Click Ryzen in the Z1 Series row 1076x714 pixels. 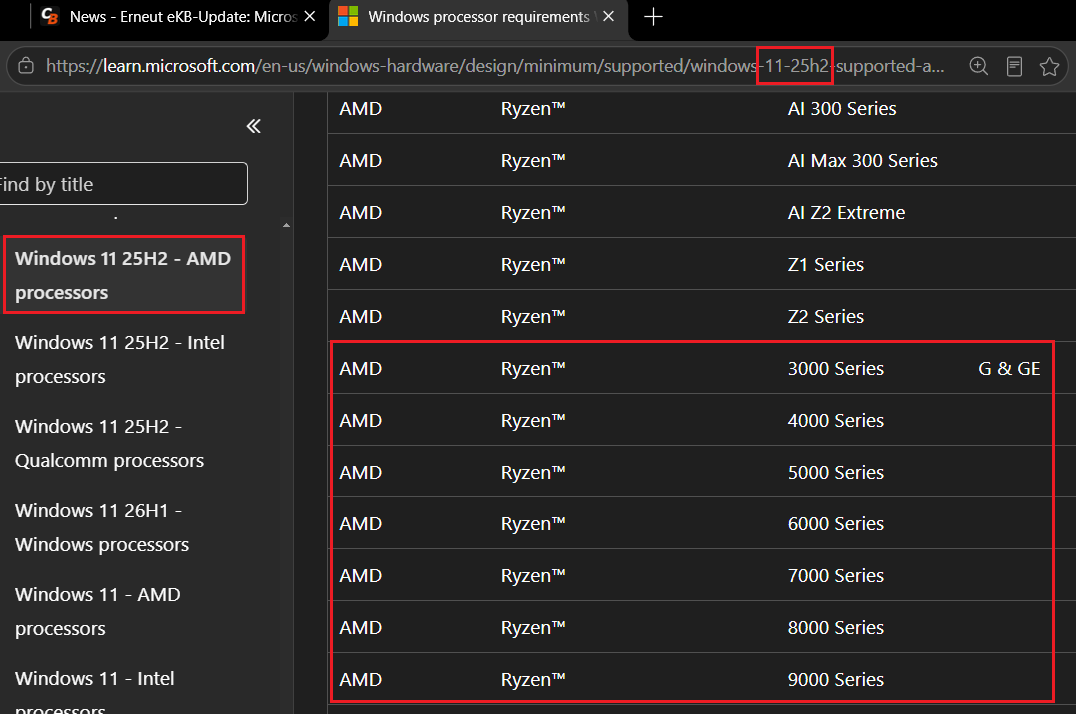(533, 264)
